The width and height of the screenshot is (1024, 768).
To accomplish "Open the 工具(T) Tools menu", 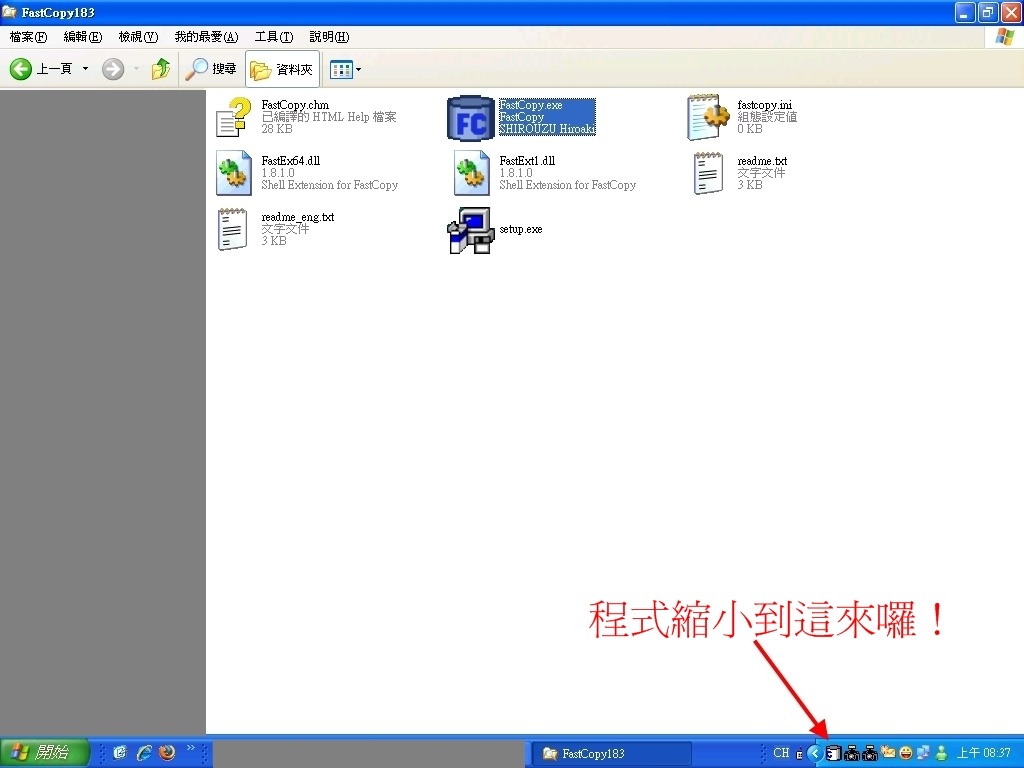I will click(274, 37).
